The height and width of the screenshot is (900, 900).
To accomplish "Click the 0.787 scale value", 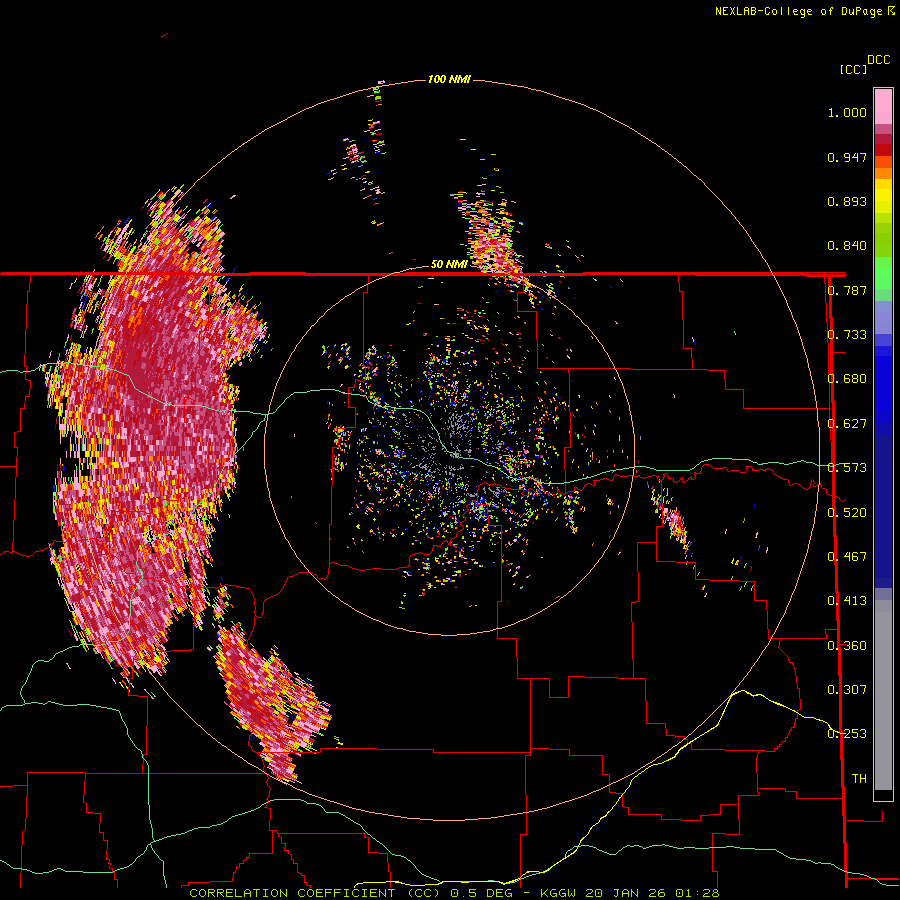I will pos(847,290).
